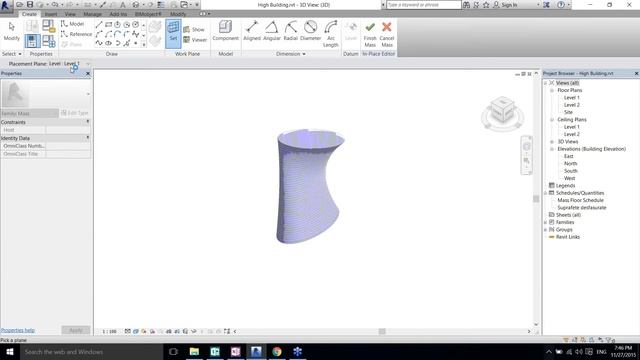640x360 pixels.
Task: Click the vertical view scrollbar thumb
Action: click(536, 199)
